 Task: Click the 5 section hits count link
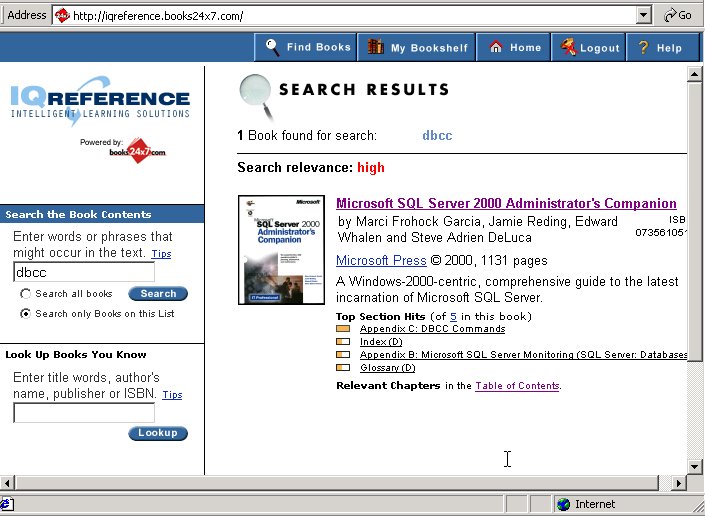click(x=453, y=316)
